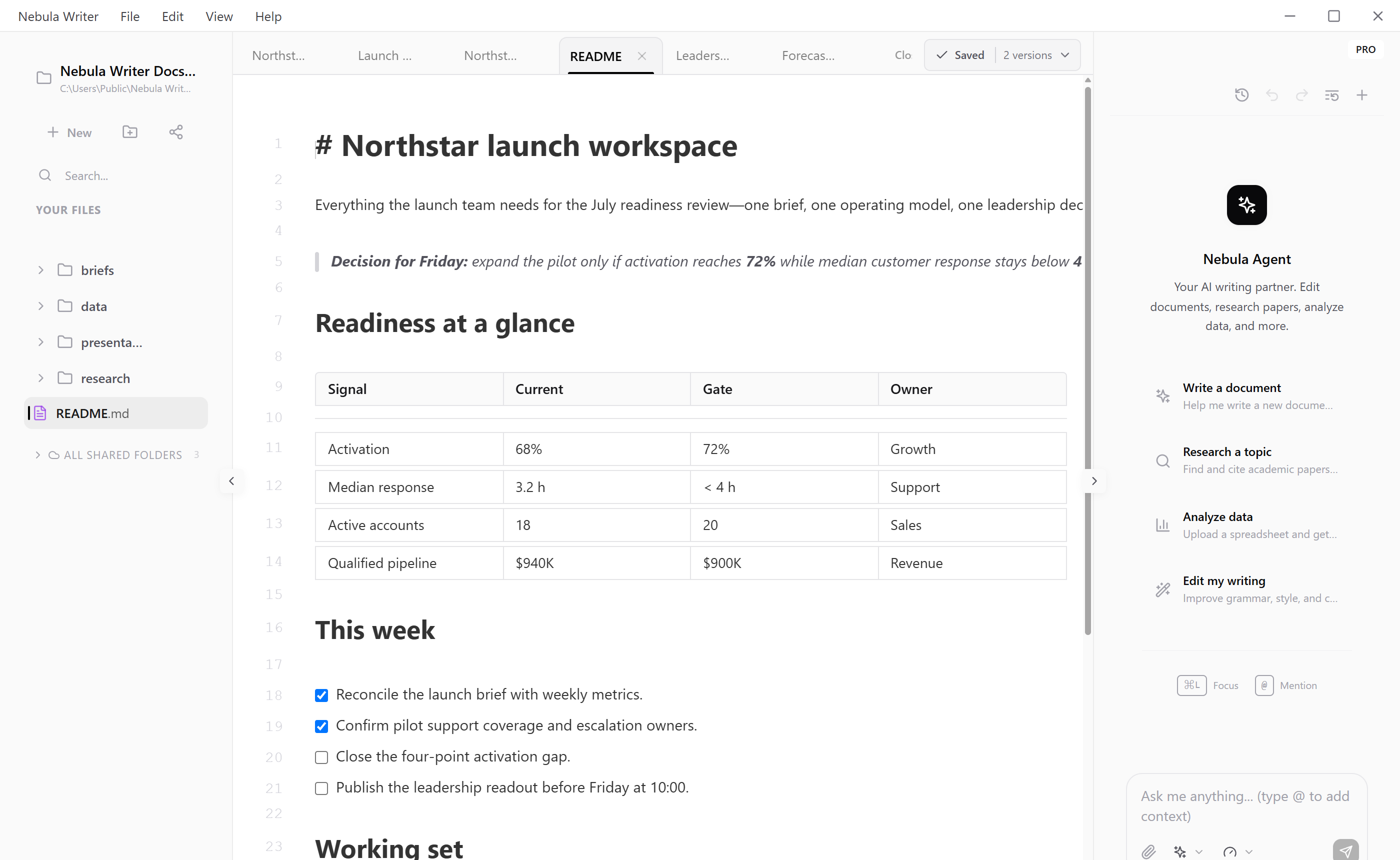Click the data folder icon

(x=65, y=306)
